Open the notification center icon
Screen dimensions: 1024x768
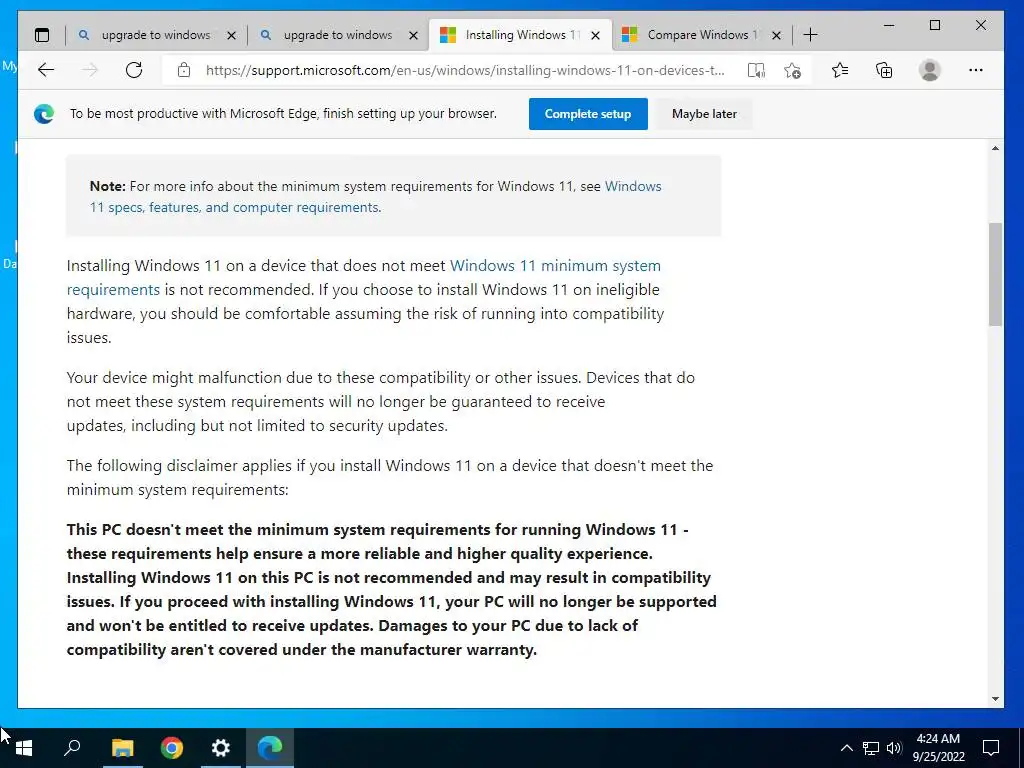pos(991,748)
